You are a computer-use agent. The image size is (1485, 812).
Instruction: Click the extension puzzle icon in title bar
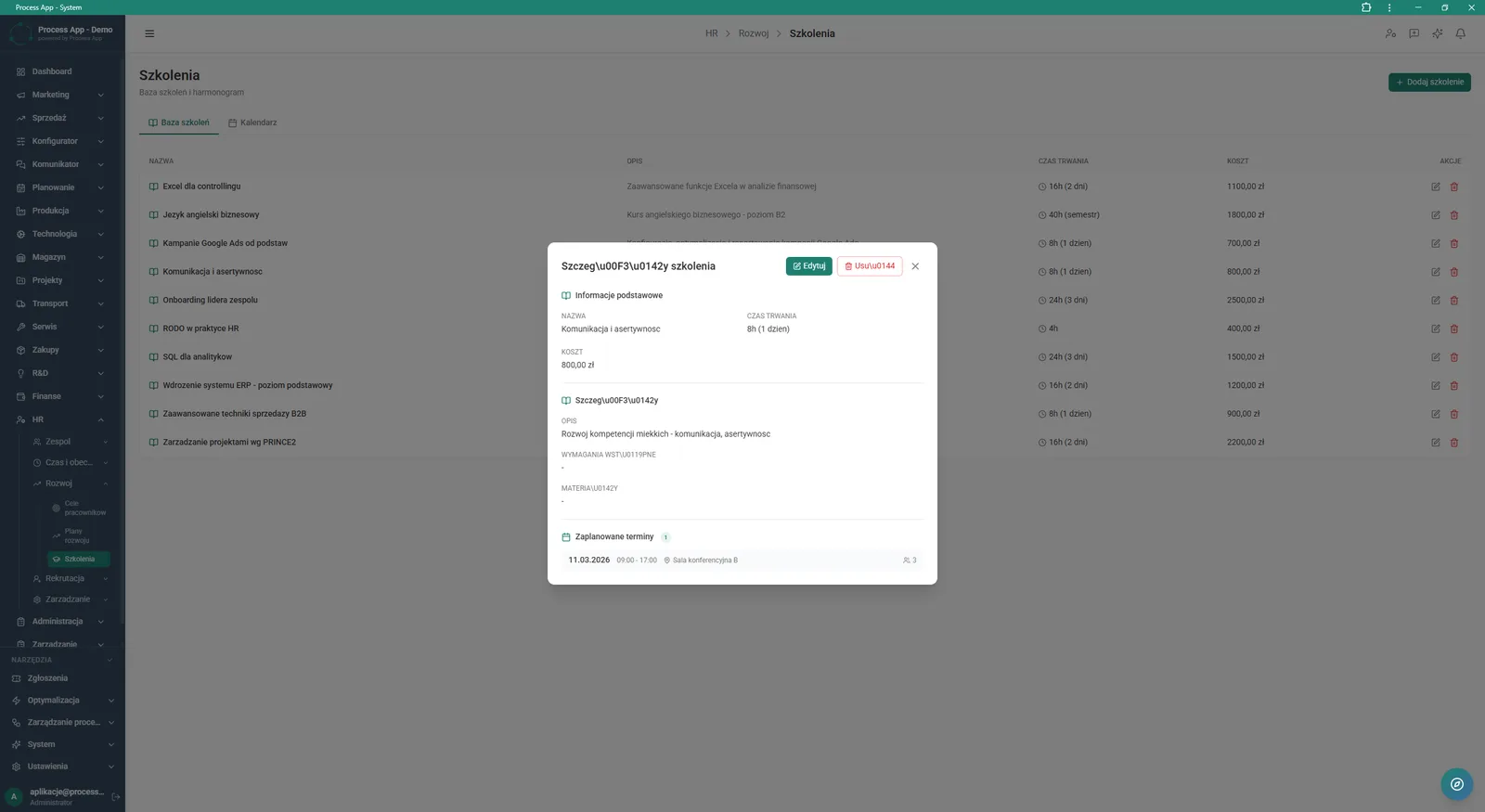[1366, 7]
